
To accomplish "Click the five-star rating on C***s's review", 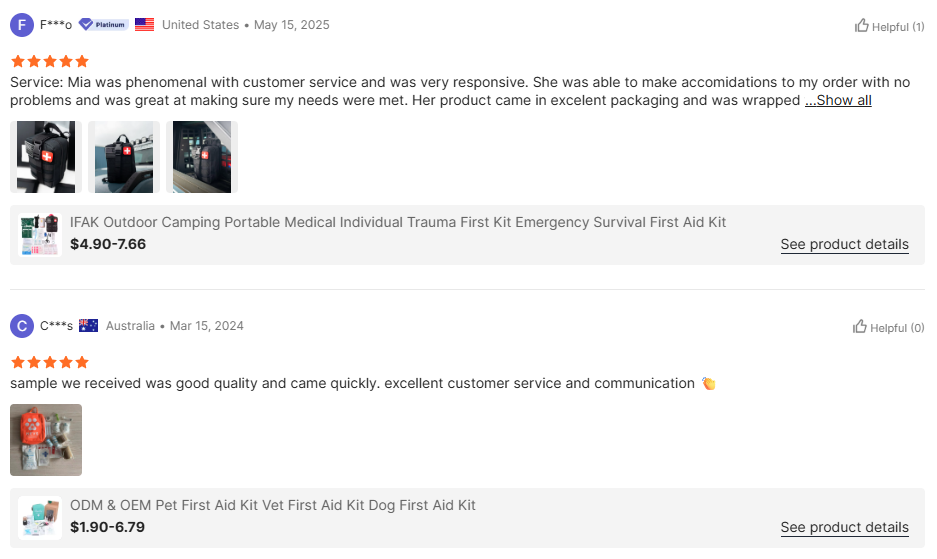I will click(x=49, y=362).
